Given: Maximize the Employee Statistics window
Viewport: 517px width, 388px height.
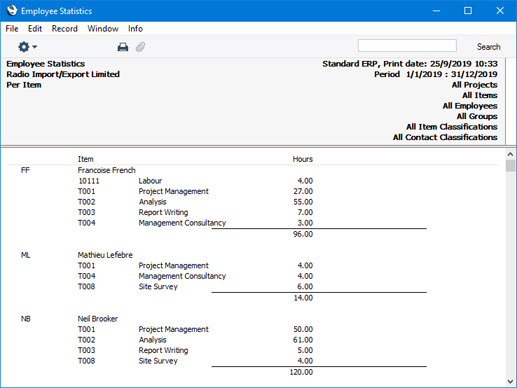Looking at the screenshot, I should click(468, 11).
